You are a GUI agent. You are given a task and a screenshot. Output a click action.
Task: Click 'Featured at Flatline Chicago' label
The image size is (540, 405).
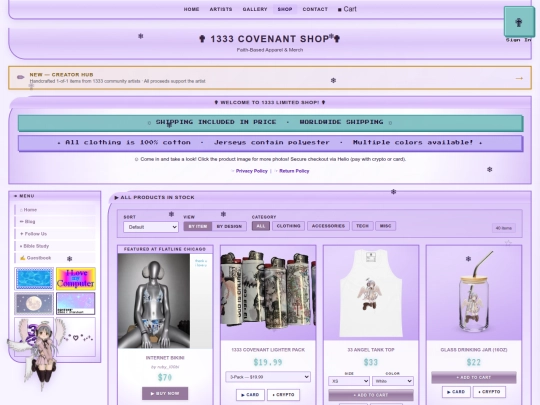click(165, 249)
